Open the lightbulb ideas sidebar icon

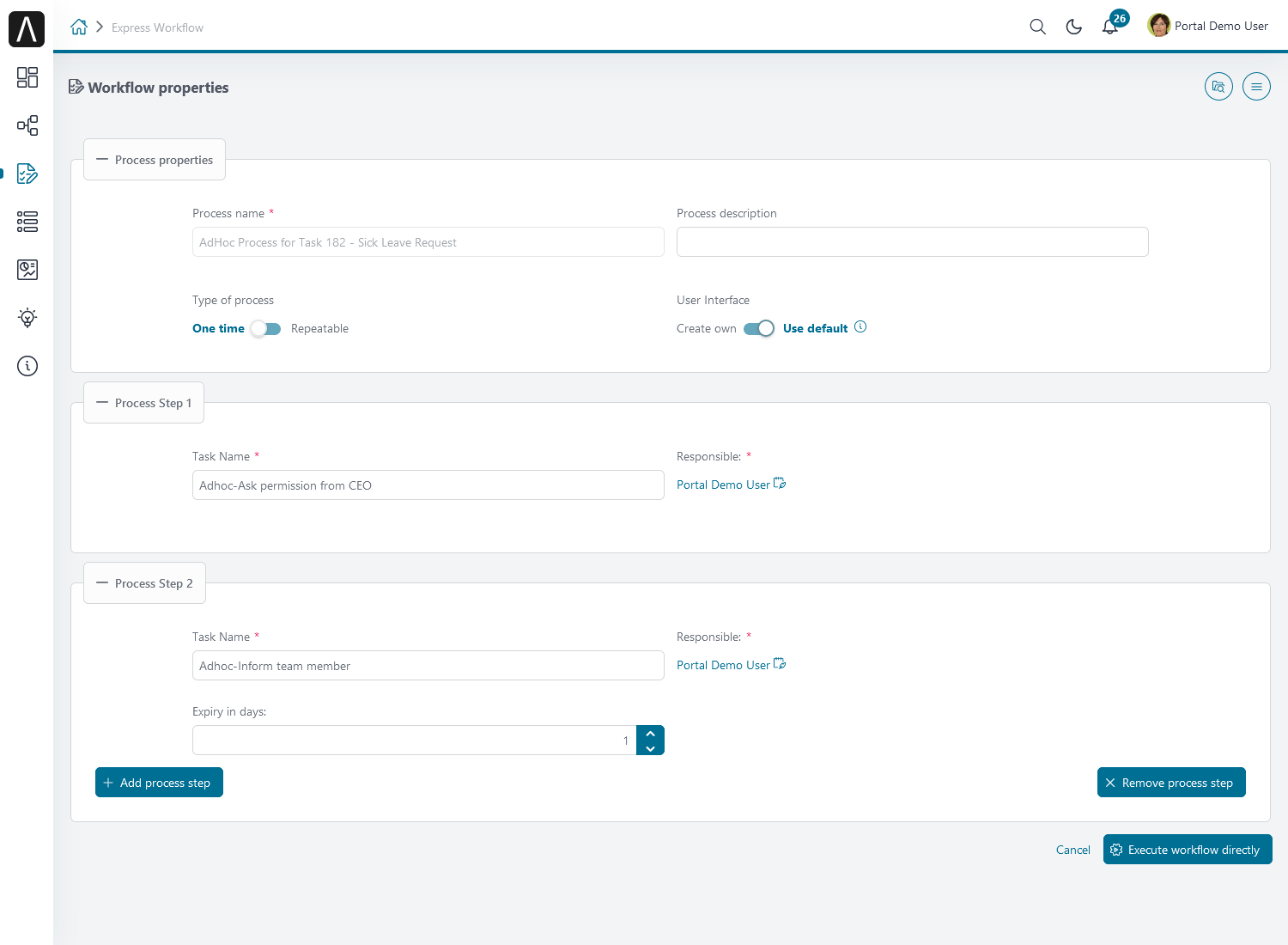(27, 318)
